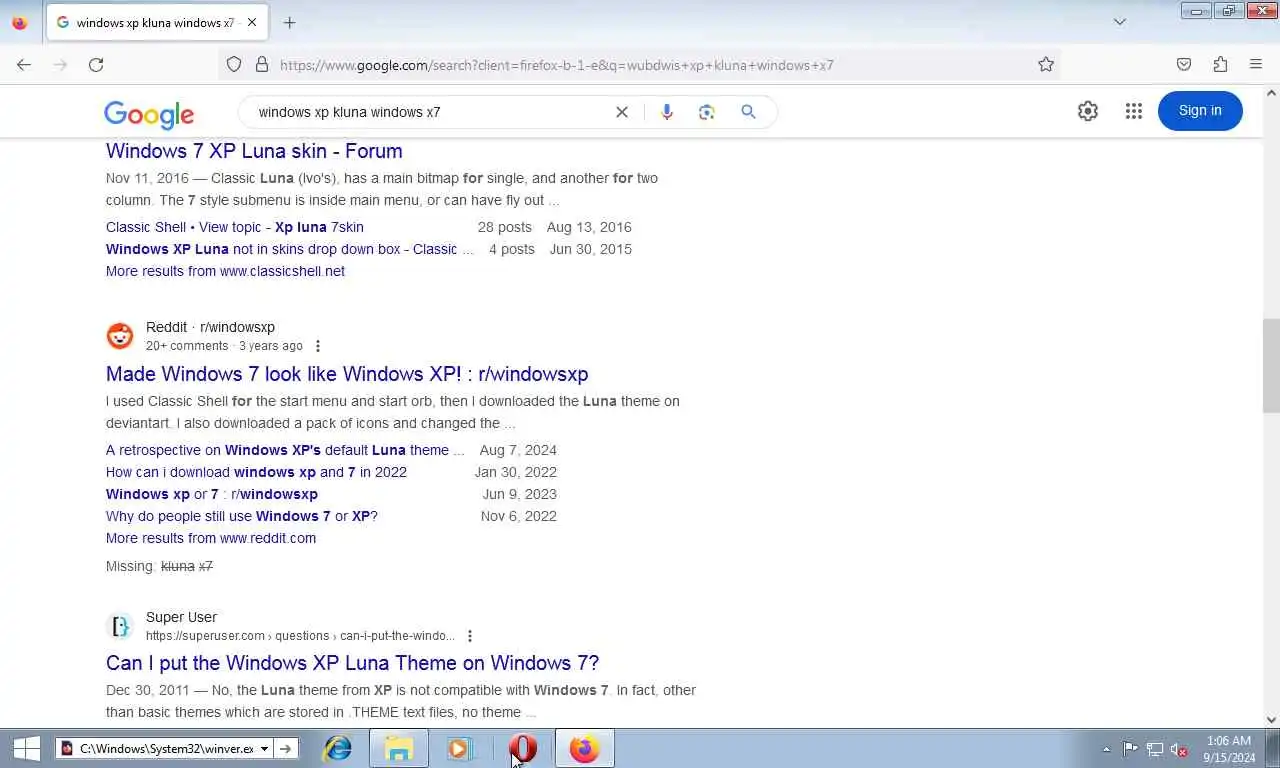The height and width of the screenshot is (768, 1280).
Task: Show more results from www.classicshell.net
Action: (x=225, y=271)
